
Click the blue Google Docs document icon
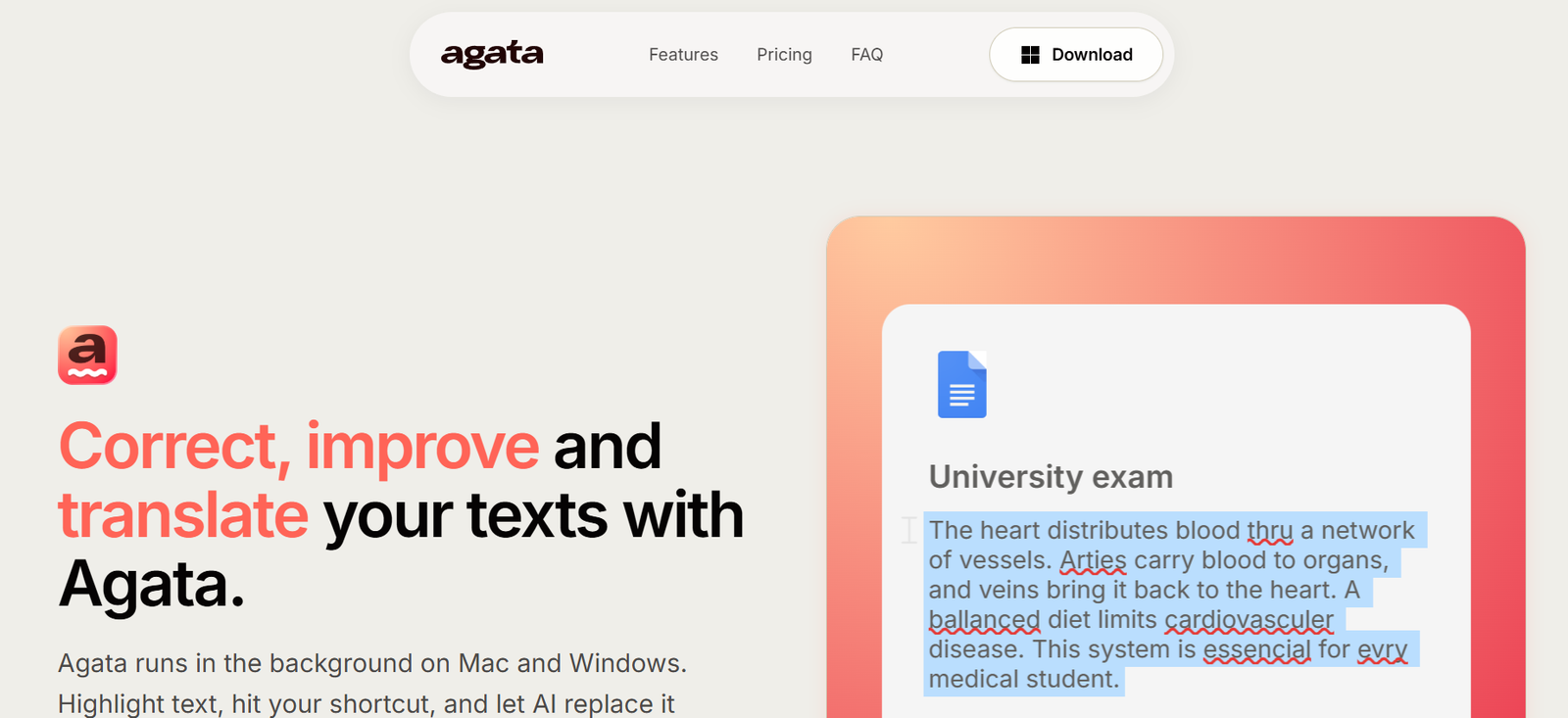pyautogui.click(x=962, y=384)
